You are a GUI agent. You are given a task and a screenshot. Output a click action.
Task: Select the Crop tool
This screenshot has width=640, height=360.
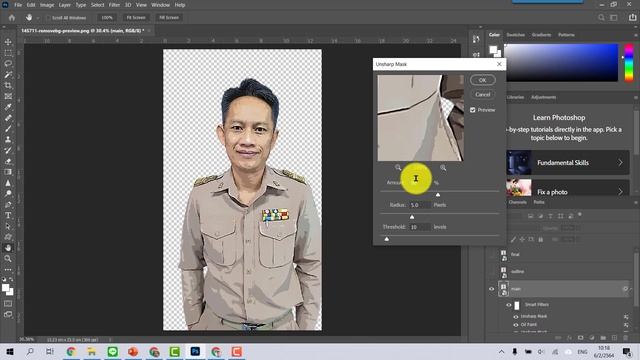pyautogui.click(x=8, y=85)
